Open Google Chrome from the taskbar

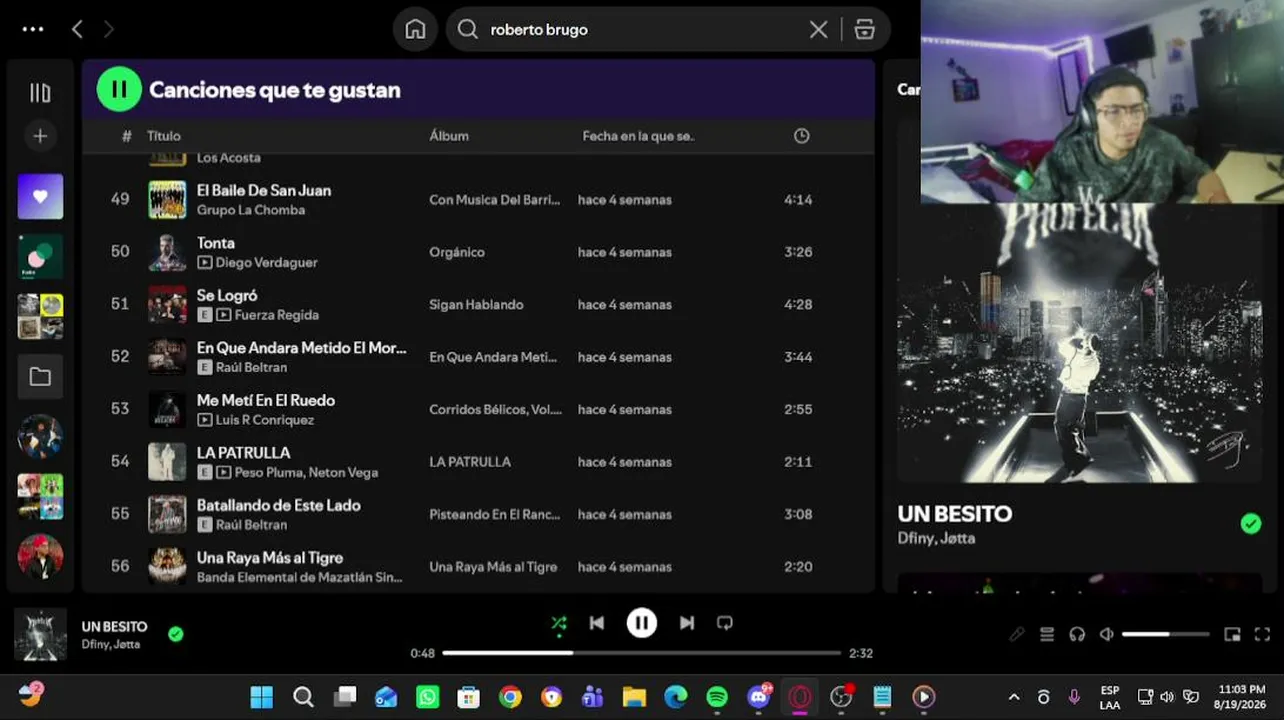tap(510, 697)
